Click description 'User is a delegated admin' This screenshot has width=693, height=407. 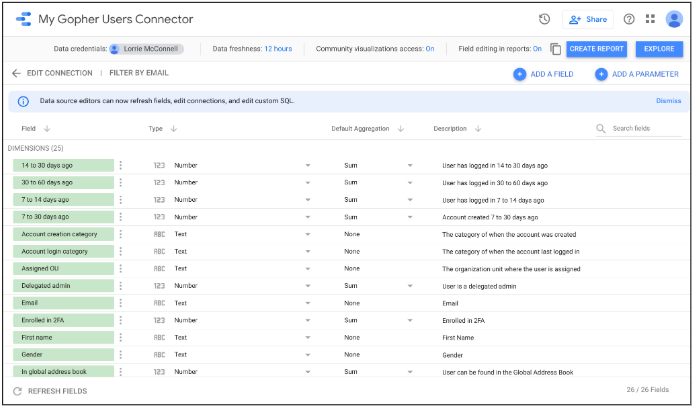479,286
